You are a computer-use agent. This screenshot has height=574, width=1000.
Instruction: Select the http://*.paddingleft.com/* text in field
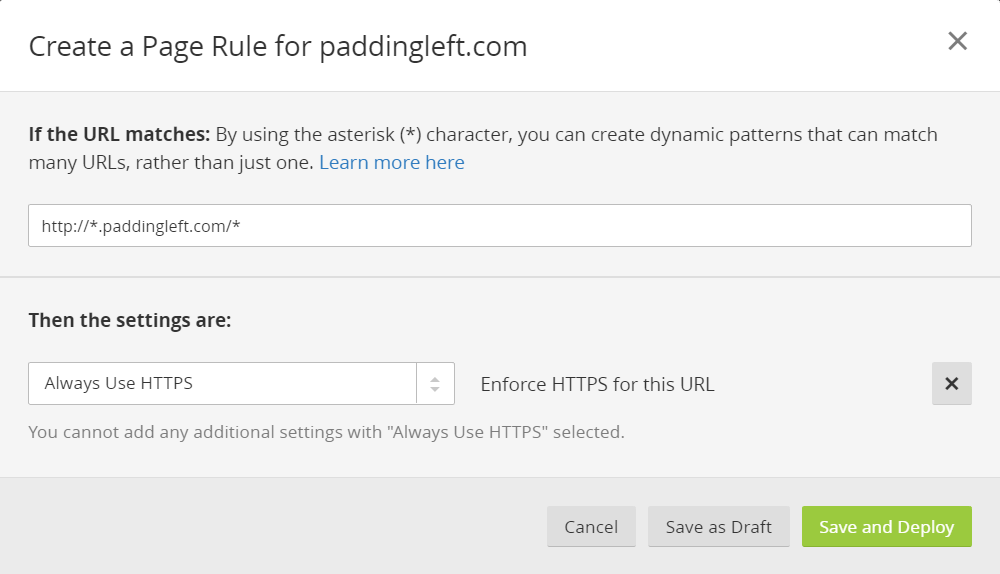(x=141, y=226)
